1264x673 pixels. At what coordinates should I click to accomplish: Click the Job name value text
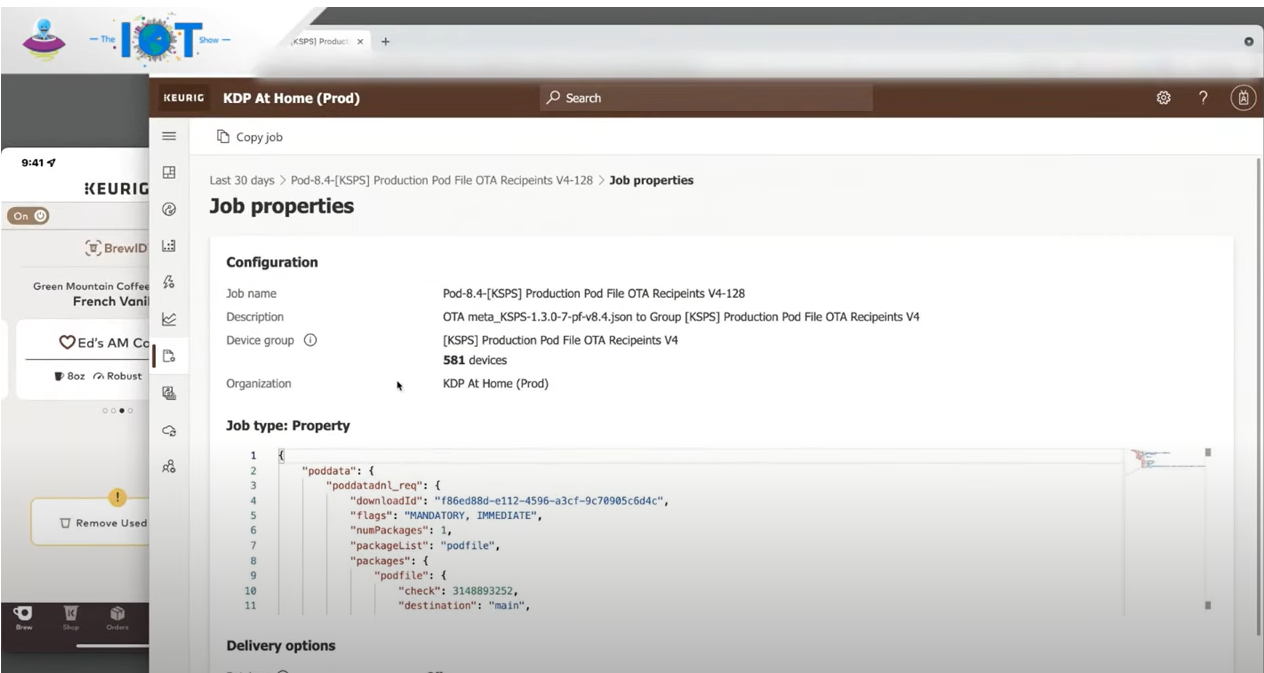(x=594, y=294)
